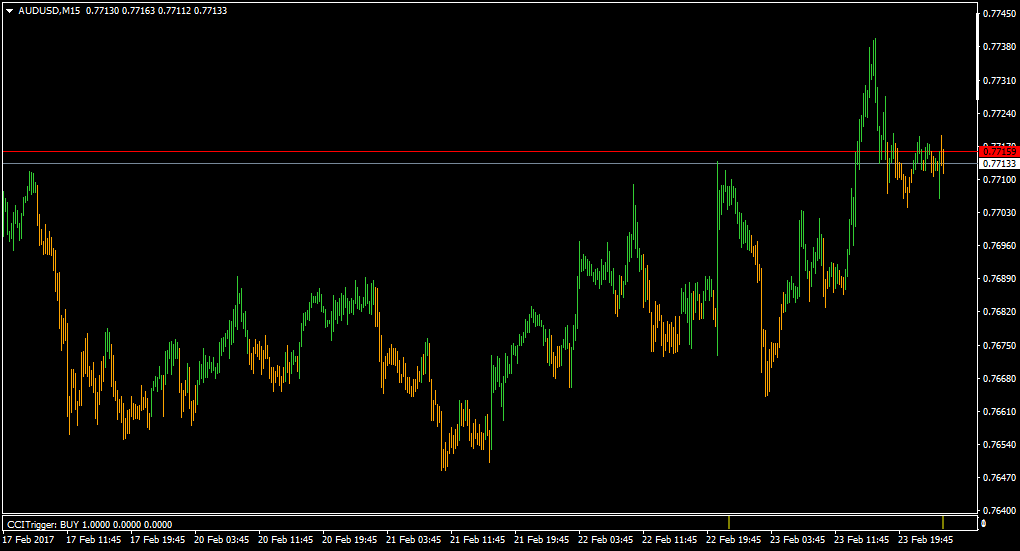Click the 0.76820 level on price axis
Viewport: 1020px width, 551px height.
pyautogui.click(x=1000, y=312)
